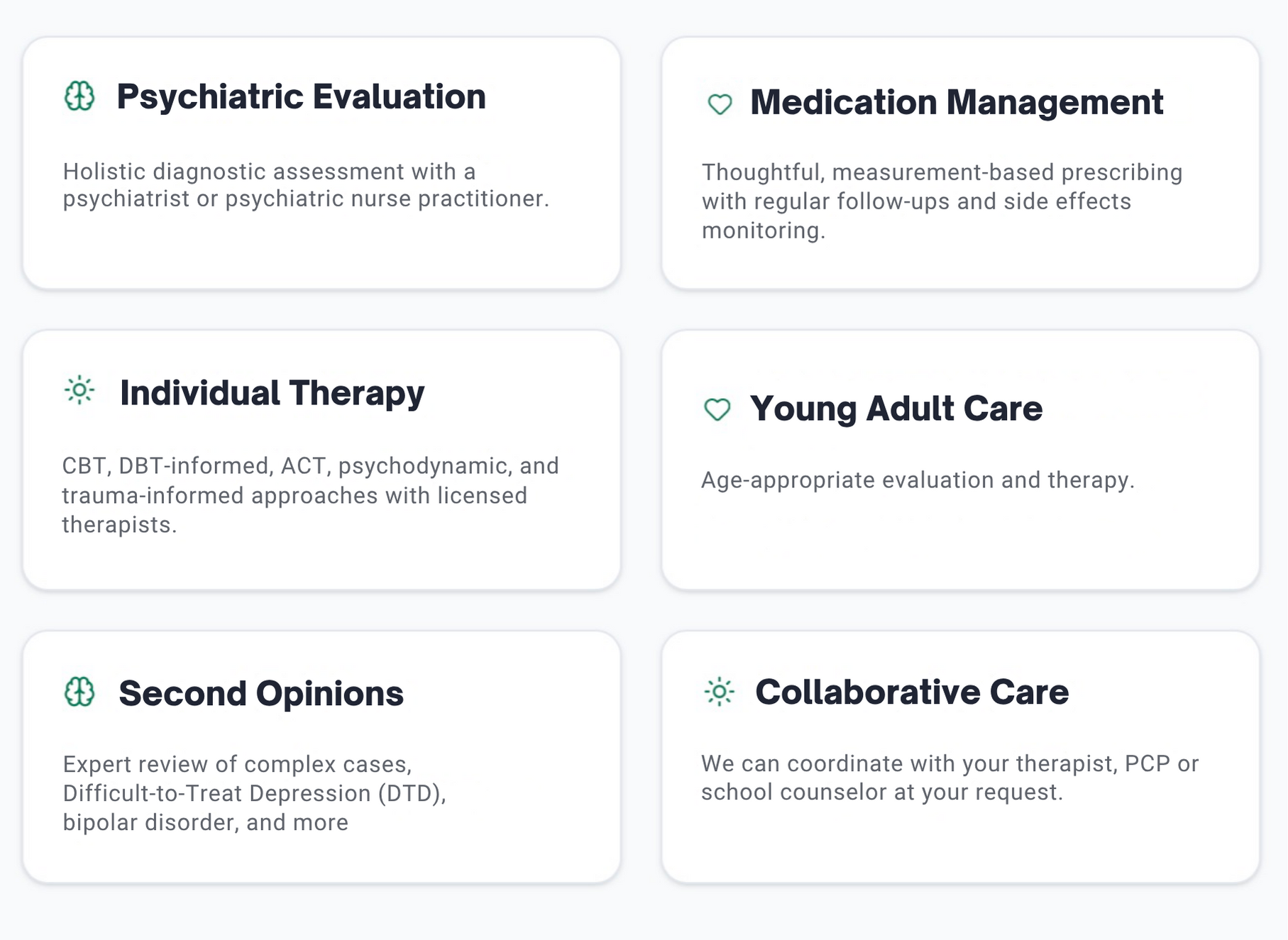
Task: Select the sun icon next to Individual Therapy
Action: (79, 390)
